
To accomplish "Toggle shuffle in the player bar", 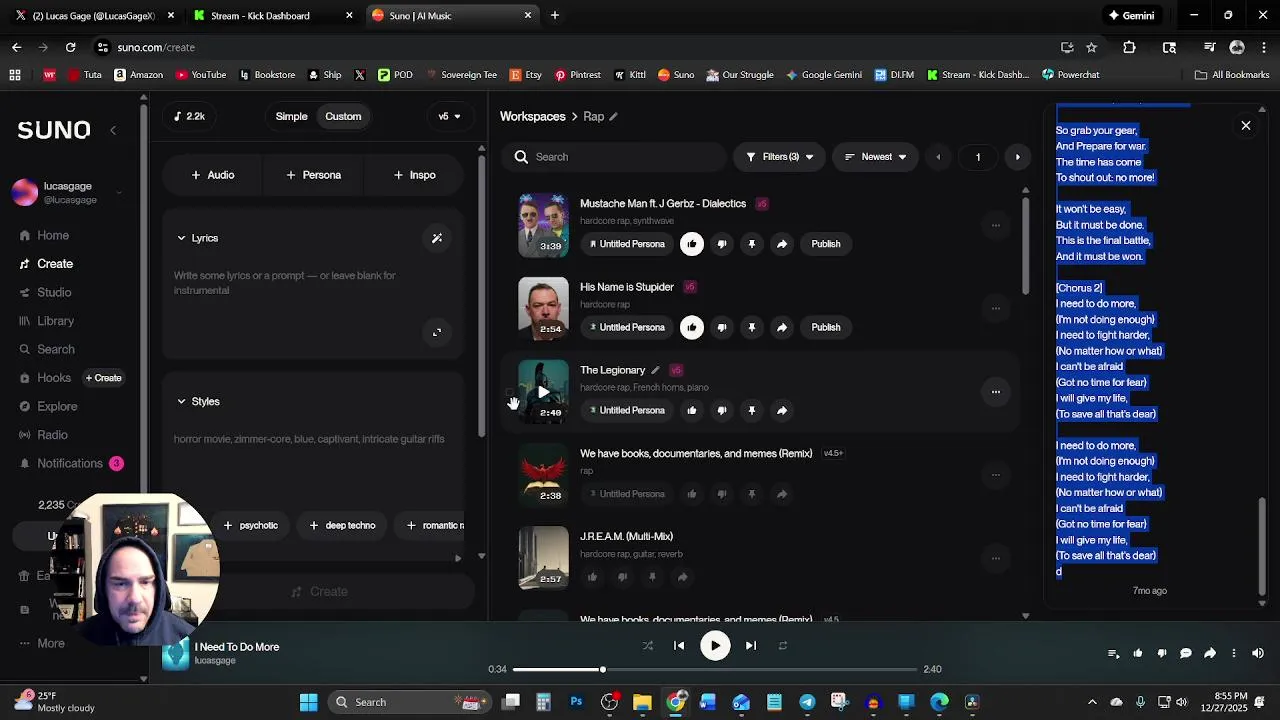I will (x=648, y=646).
